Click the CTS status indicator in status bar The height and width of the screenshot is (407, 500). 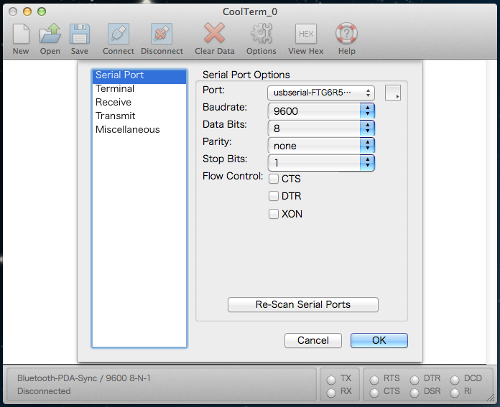(x=374, y=393)
